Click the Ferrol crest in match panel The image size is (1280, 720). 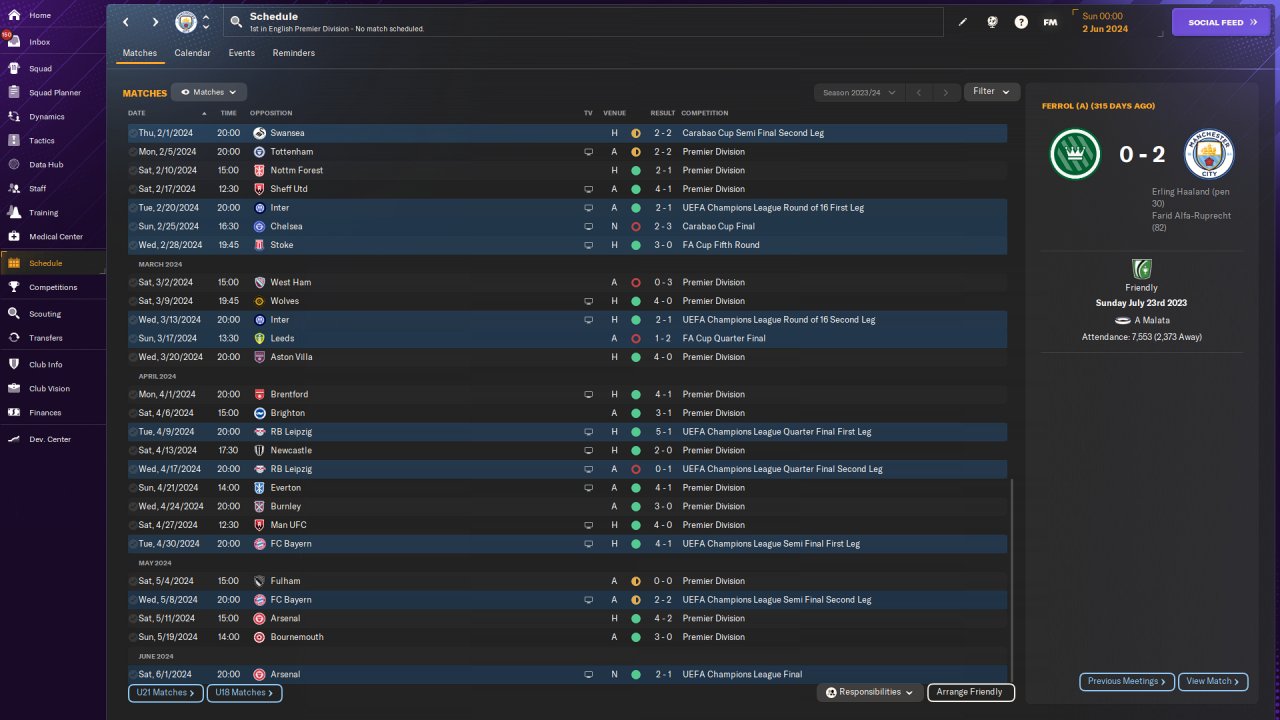click(1075, 154)
